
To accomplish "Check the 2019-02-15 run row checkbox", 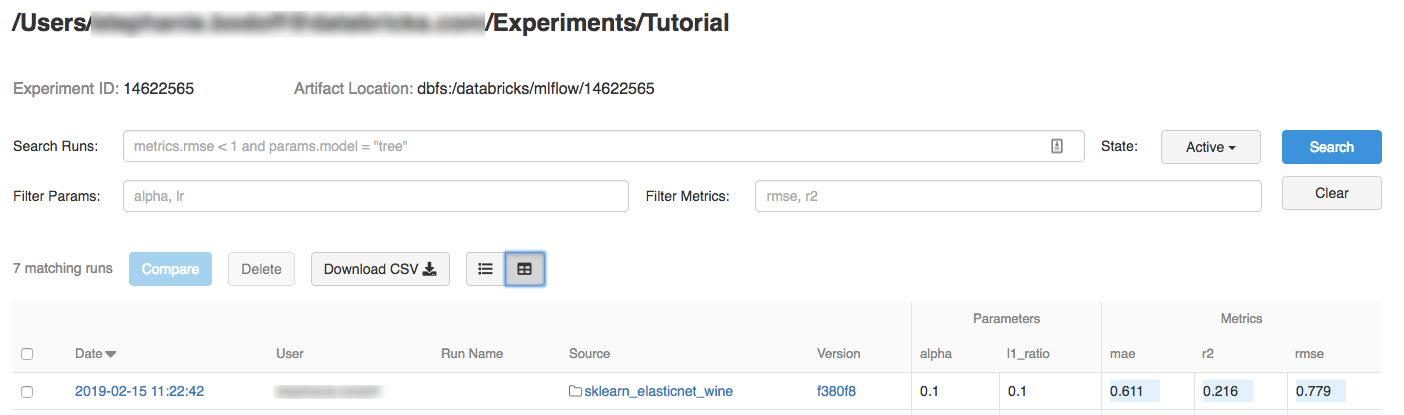I will tap(27, 392).
